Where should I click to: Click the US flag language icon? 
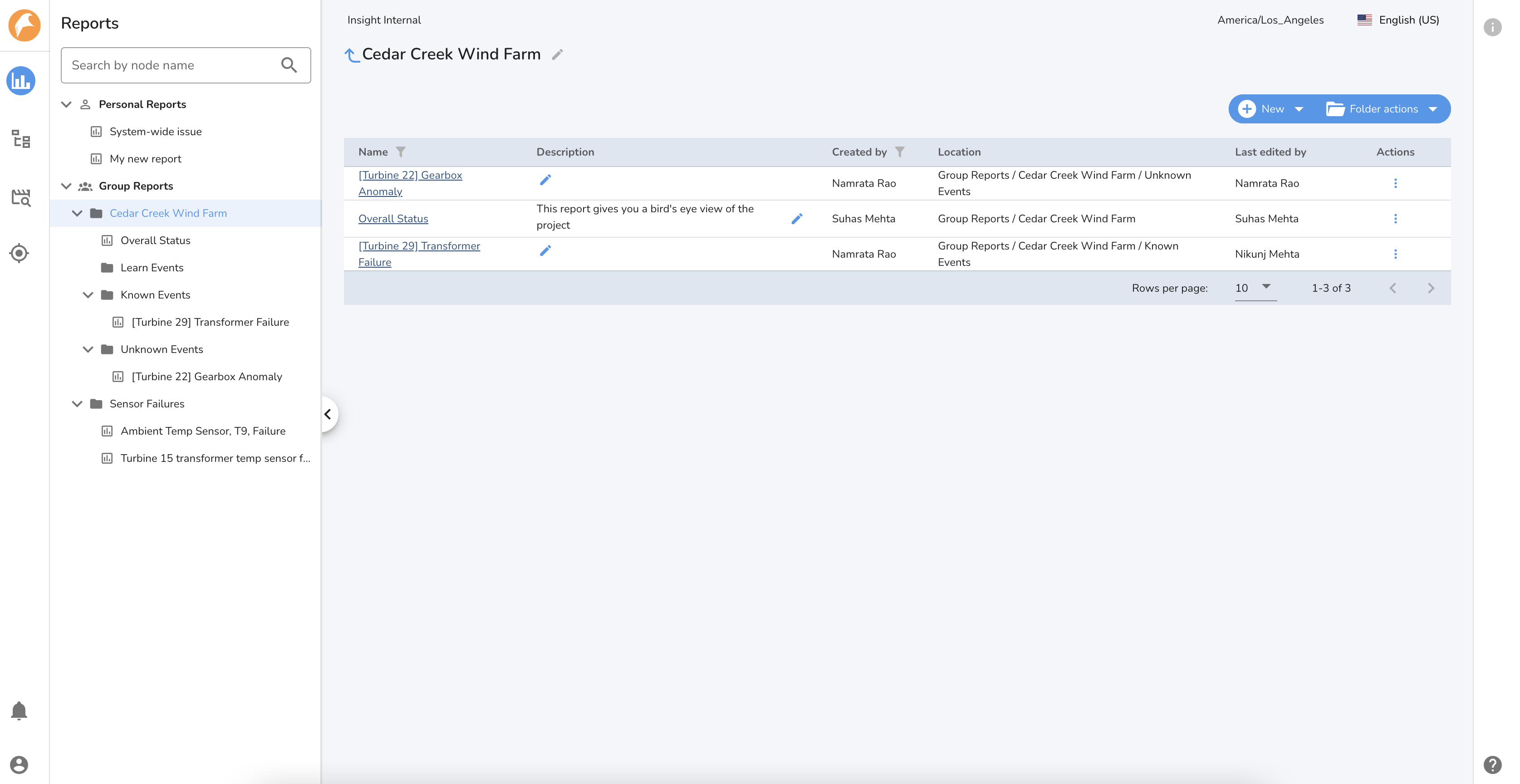[1364, 20]
